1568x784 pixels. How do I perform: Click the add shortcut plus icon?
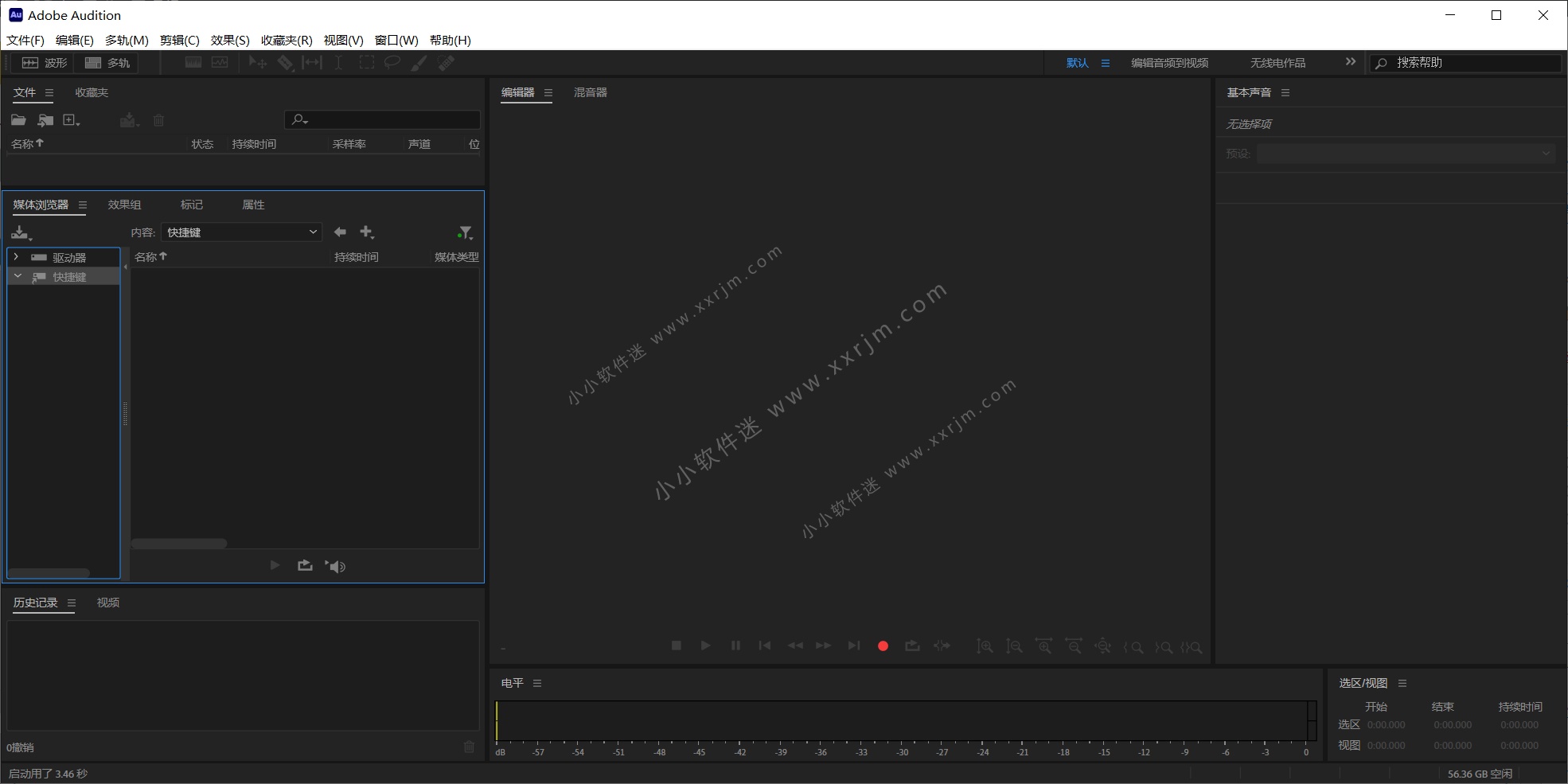point(366,232)
